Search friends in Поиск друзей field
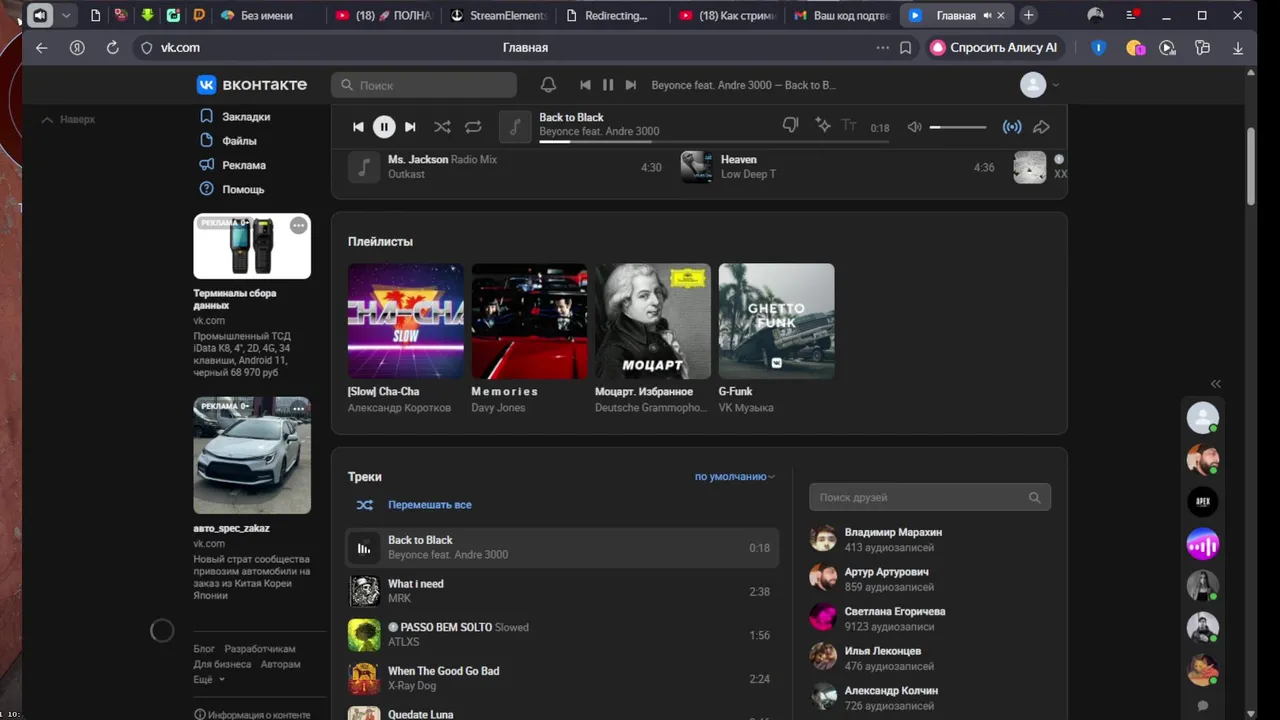This screenshot has width=1280, height=720. pyautogui.click(x=930, y=497)
